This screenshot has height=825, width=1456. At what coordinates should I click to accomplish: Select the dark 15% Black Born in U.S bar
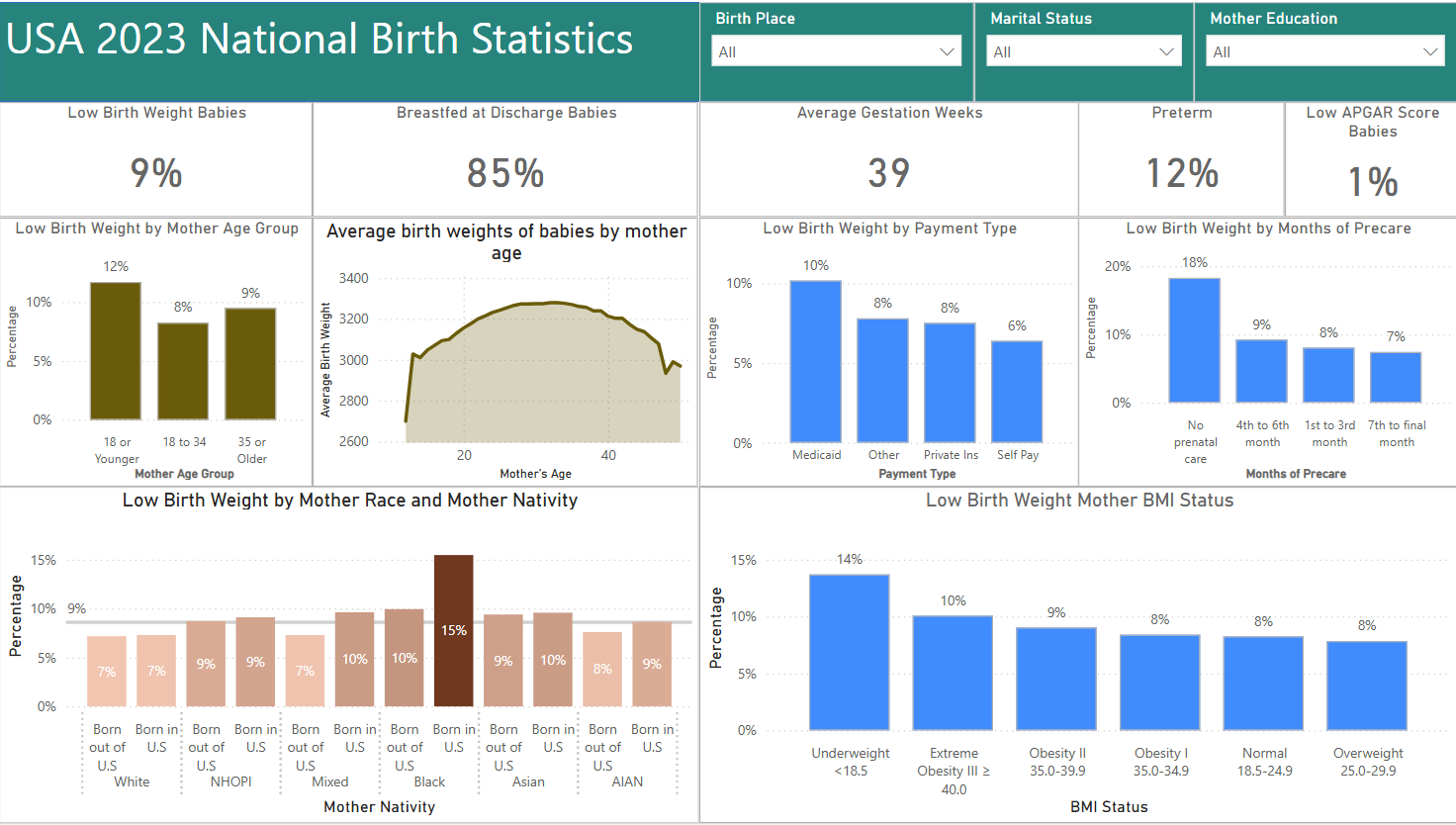454,631
